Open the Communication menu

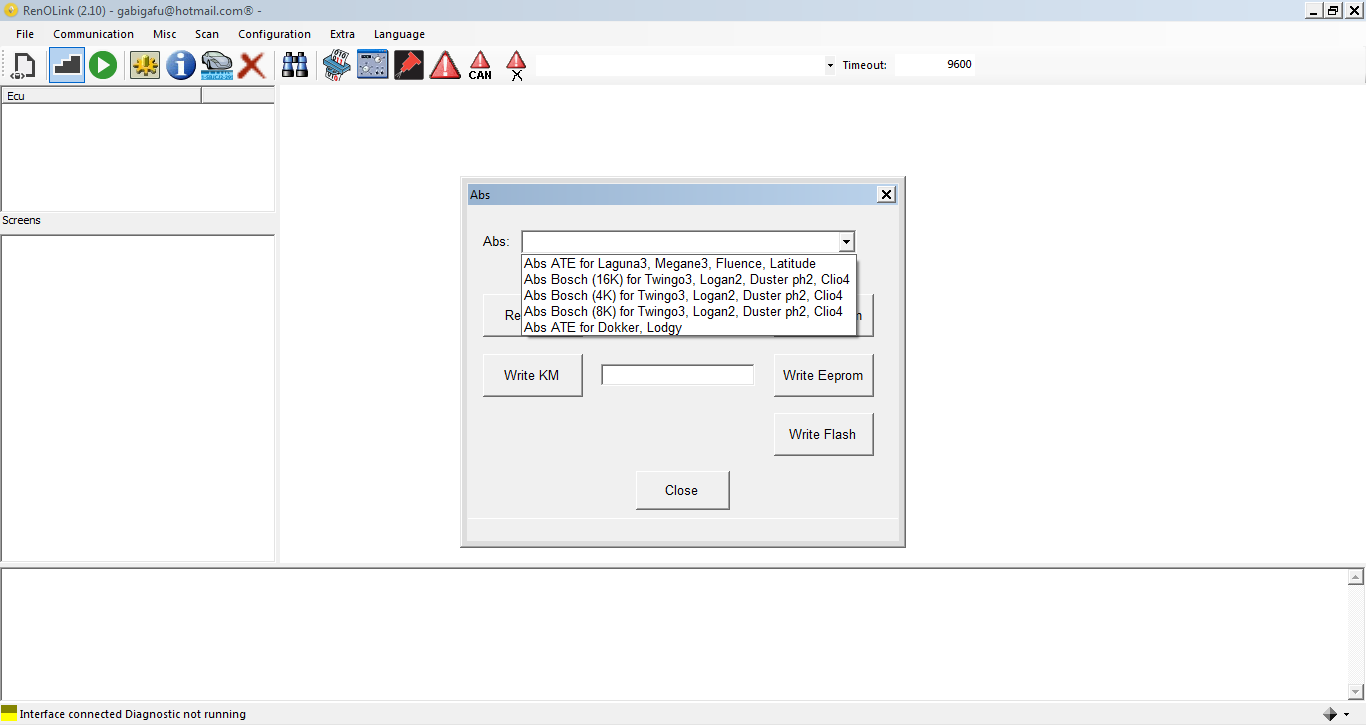tap(93, 34)
